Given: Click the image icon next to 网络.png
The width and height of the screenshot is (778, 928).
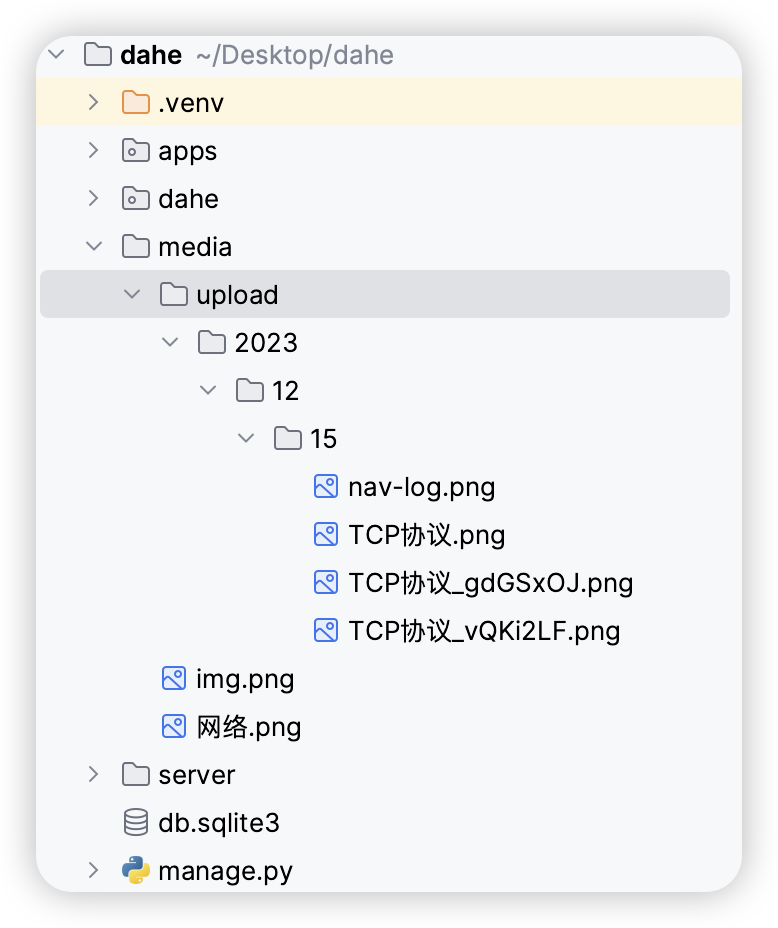Looking at the screenshot, I should click(x=172, y=726).
